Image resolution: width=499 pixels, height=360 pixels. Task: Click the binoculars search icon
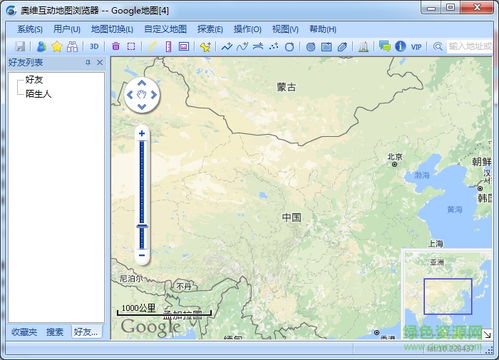[x=72, y=46]
